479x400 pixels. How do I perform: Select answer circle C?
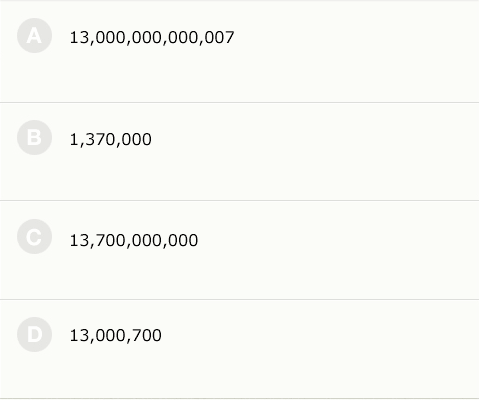[x=34, y=237]
